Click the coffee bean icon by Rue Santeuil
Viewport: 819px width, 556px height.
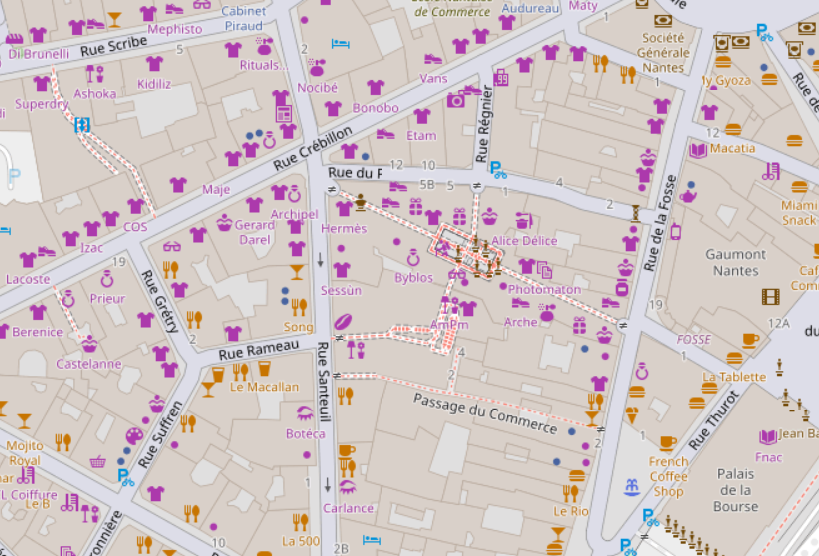342,321
